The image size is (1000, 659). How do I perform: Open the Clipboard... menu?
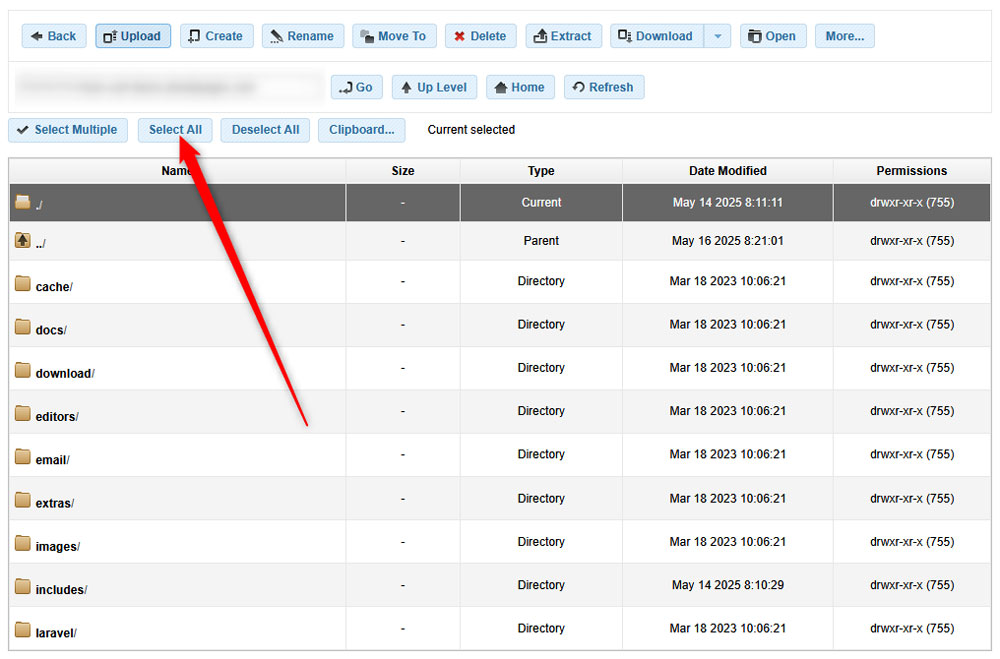(x=361, y=129)
